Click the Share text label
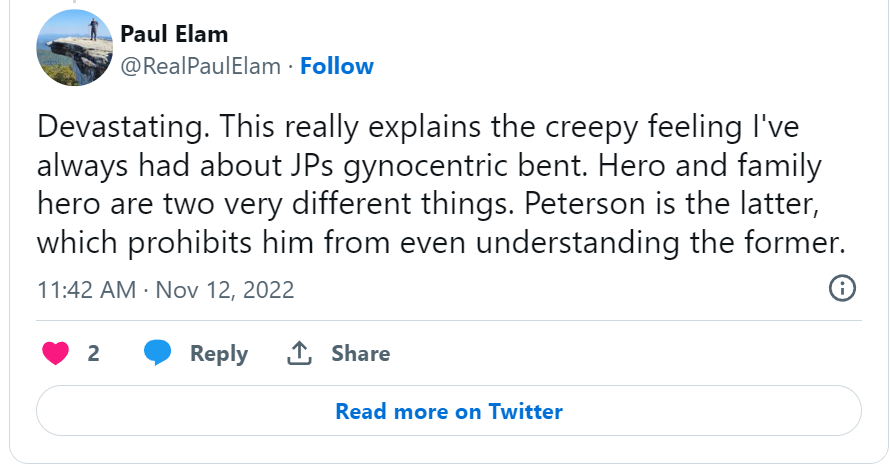This screenshot has height=466, width=890. [361, 353]
